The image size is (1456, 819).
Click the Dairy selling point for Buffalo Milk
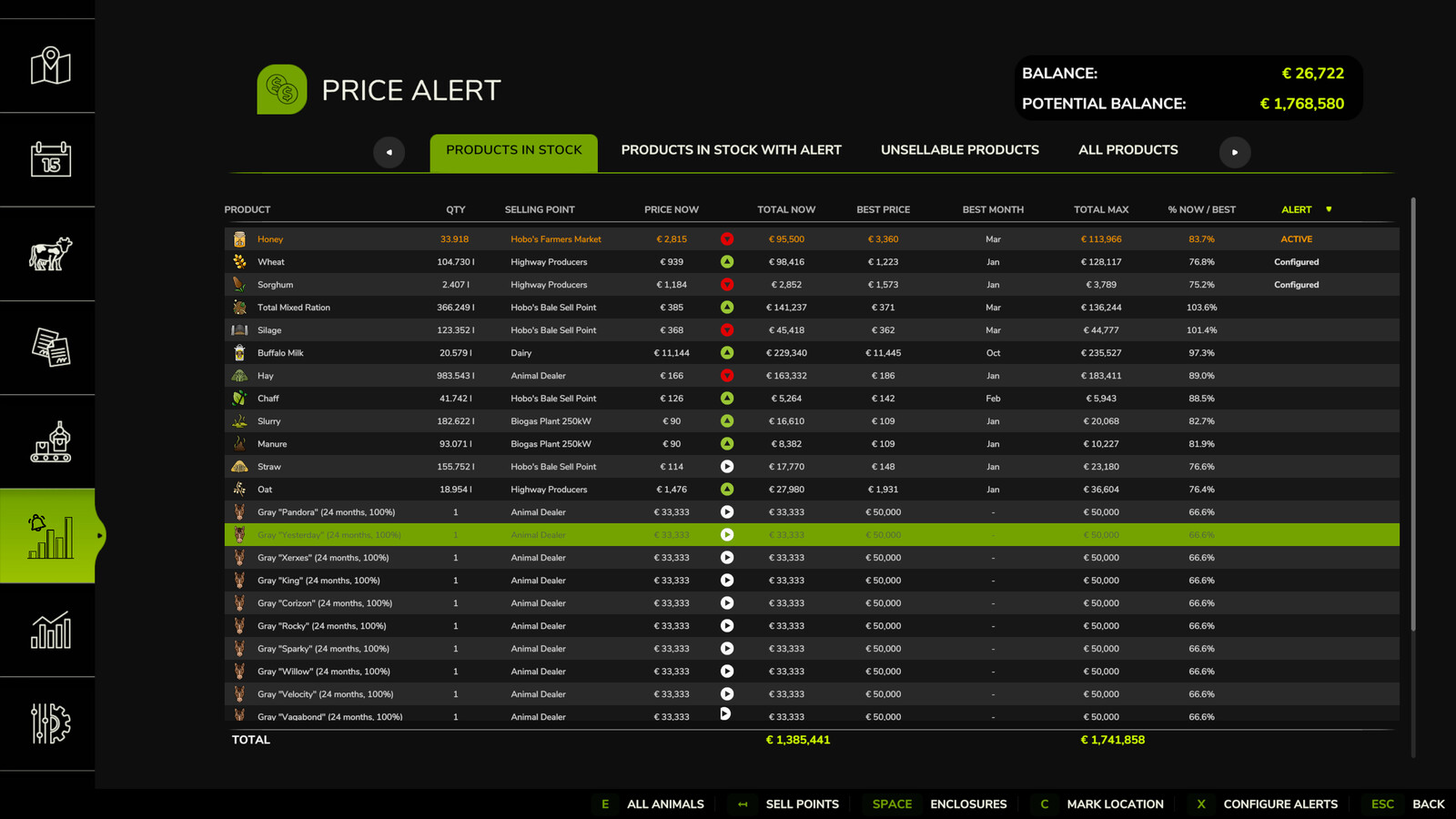[521, 353]
